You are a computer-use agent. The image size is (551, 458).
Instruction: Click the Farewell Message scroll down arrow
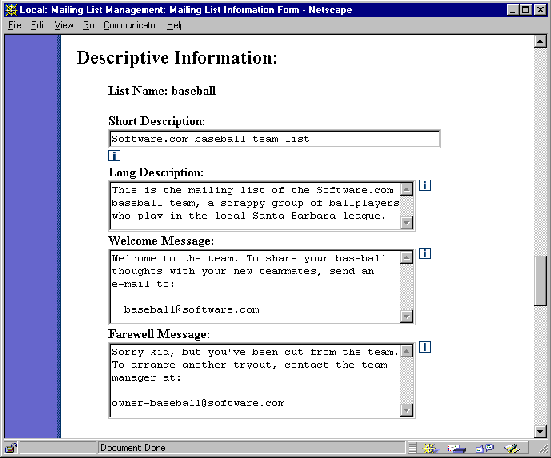[x=407, y=410]
